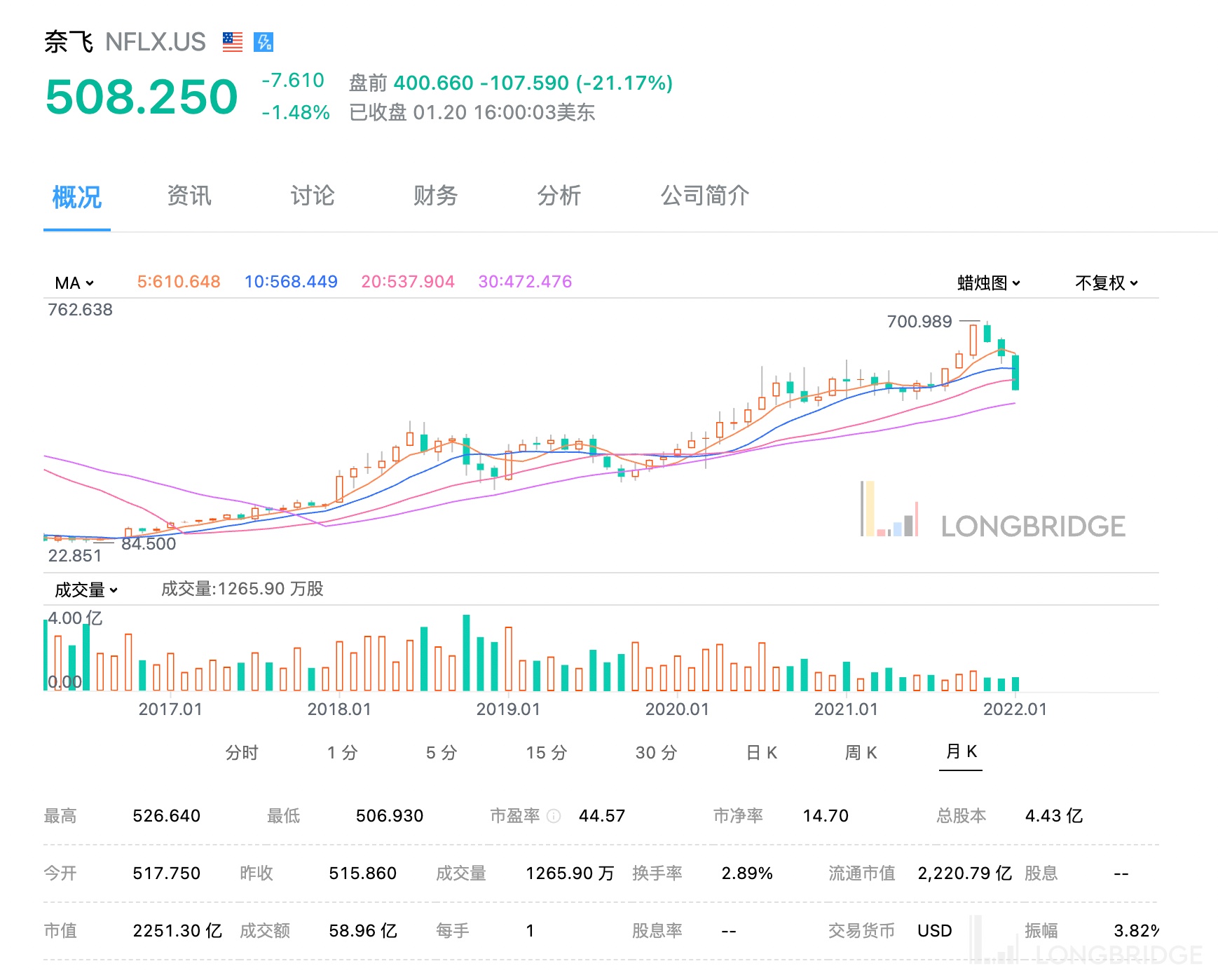
Task: Switch to the 概况 tab
Action: [x=77, y=197]
